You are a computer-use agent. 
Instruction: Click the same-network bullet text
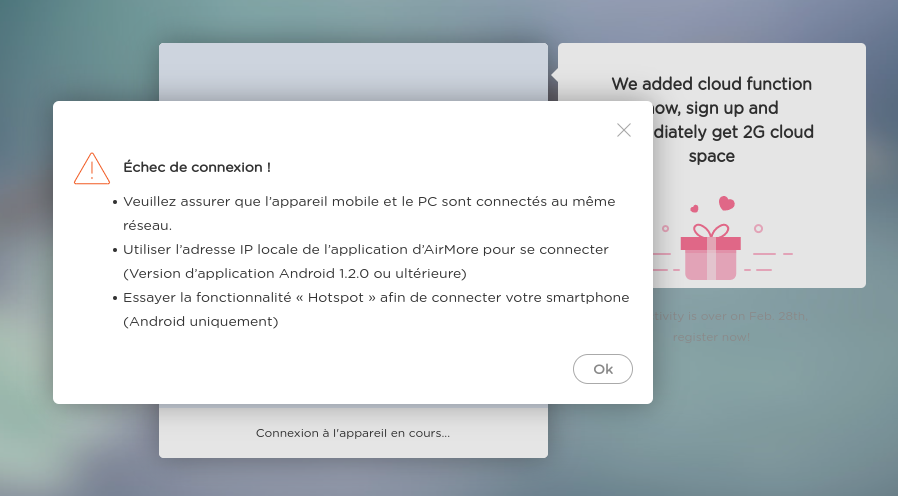click(369, 202)
